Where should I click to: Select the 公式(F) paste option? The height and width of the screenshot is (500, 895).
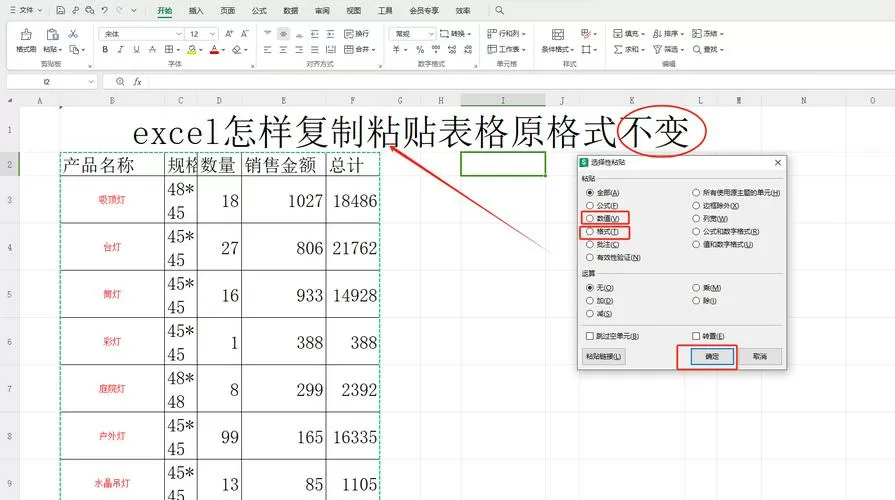tap(590, 205)
